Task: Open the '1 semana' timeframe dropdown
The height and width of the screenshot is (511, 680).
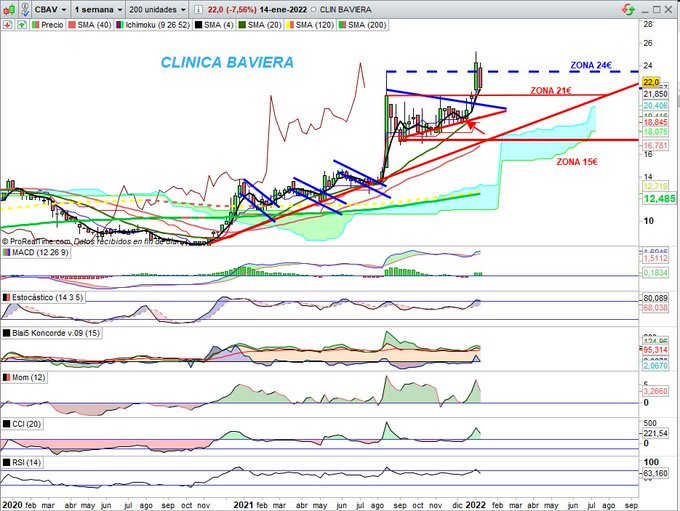Action: pos(98,9)
